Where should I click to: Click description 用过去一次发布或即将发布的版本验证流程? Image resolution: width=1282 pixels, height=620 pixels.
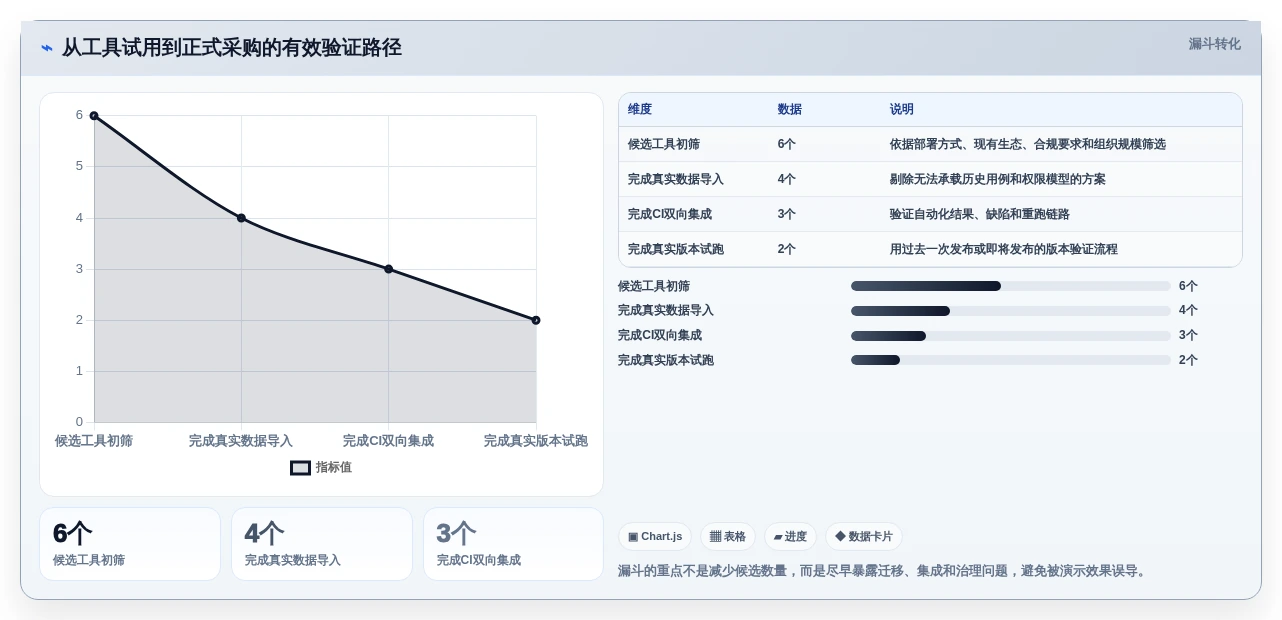pyautogui.click(x=1004, y=249)
